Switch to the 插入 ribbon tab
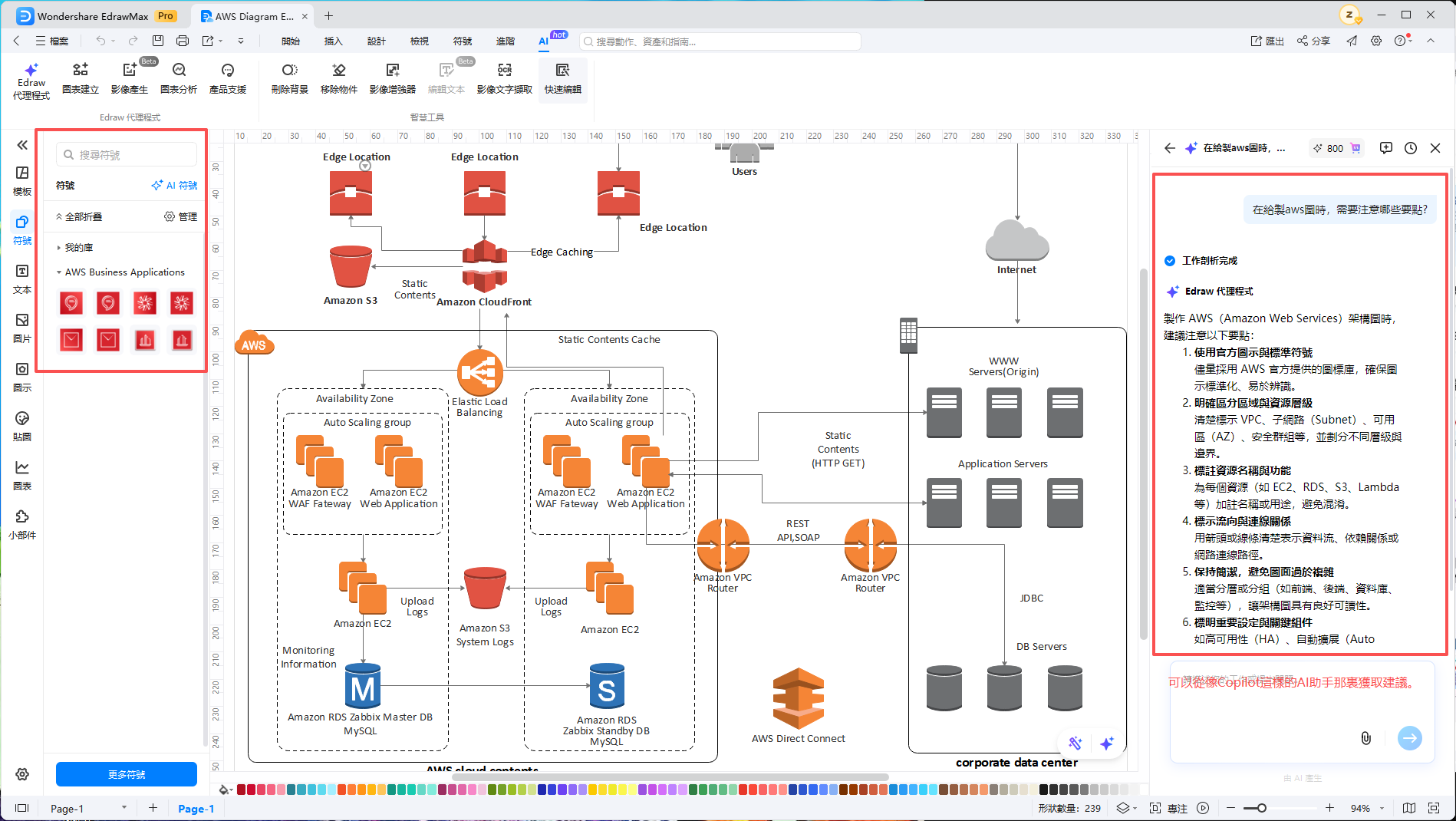This screenshot has height=821, width=1456. click(x=333, y=41)
